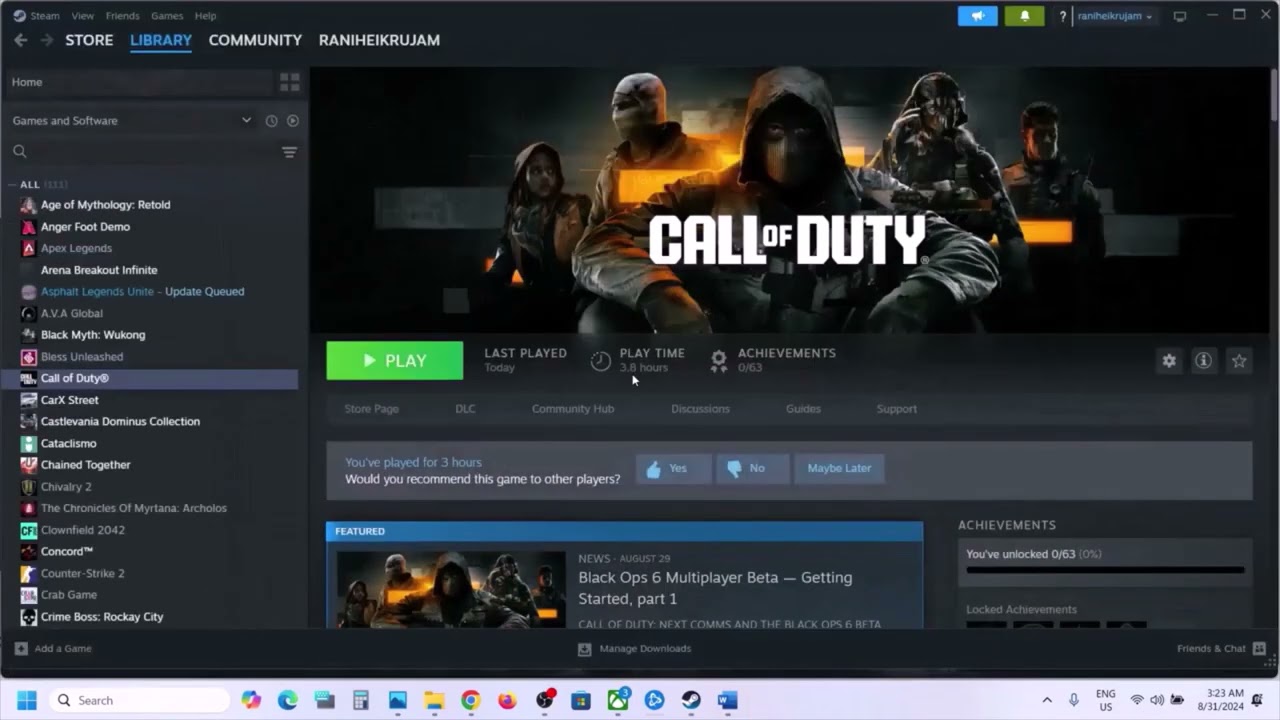This screenshot has height=720, width=1280.
Task: Click the Windows Start button
Action: [x=26, y=700]
